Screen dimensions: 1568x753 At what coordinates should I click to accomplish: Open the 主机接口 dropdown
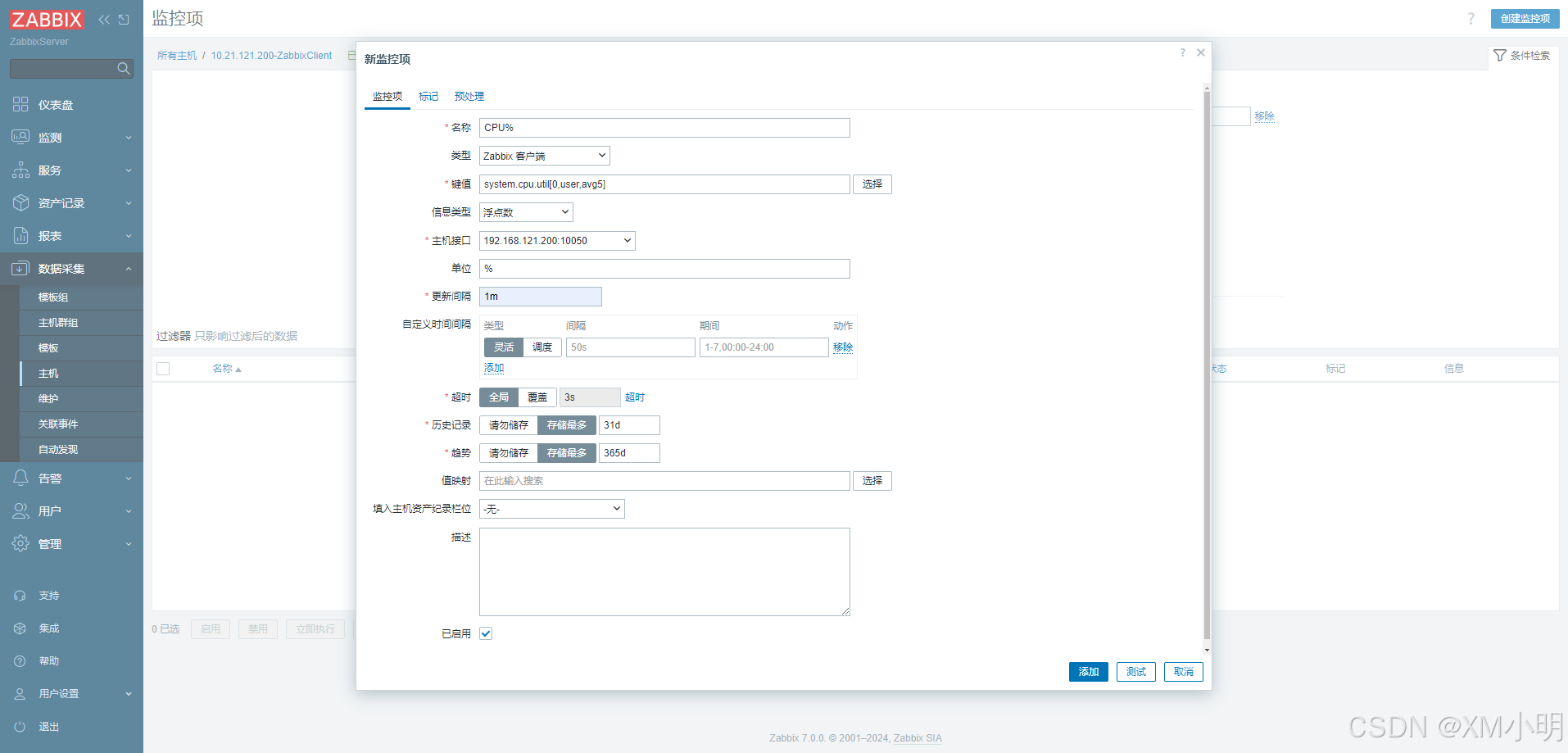557,241
